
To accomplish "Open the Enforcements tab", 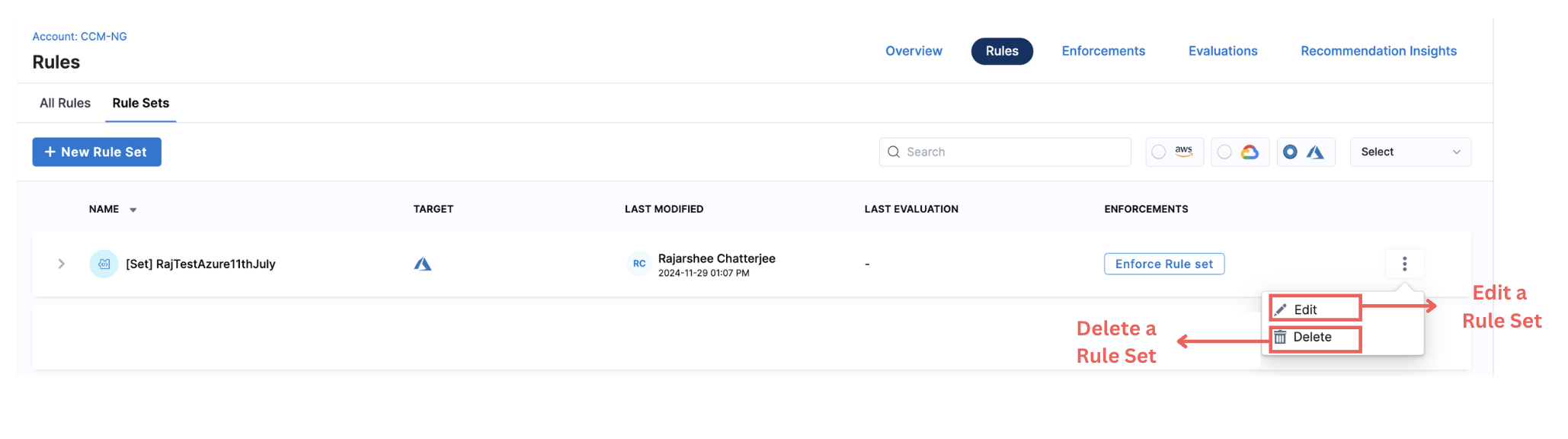I will pyautogui.click(x=1102, y=51).
